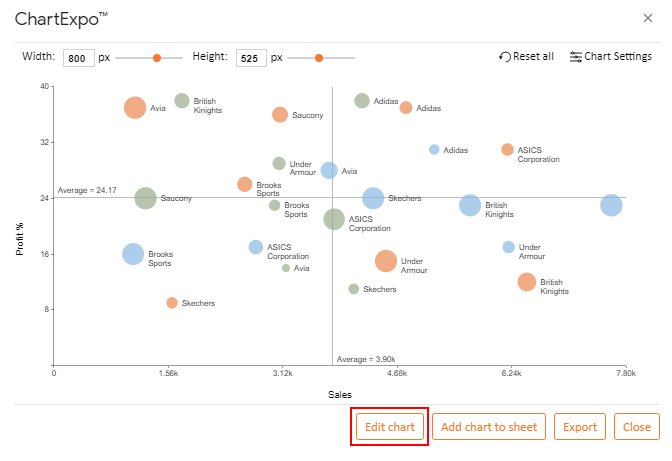
Task: Close the ChartExpo dialog with X
Action: (648, 18)
